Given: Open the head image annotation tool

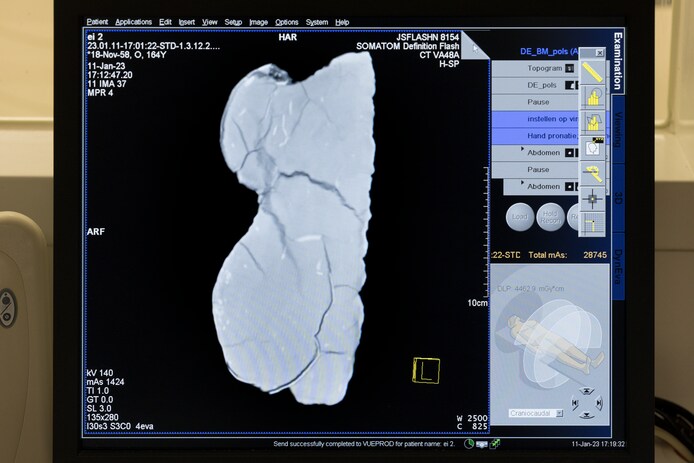Looking at the screenshot, I should point(592,147).
